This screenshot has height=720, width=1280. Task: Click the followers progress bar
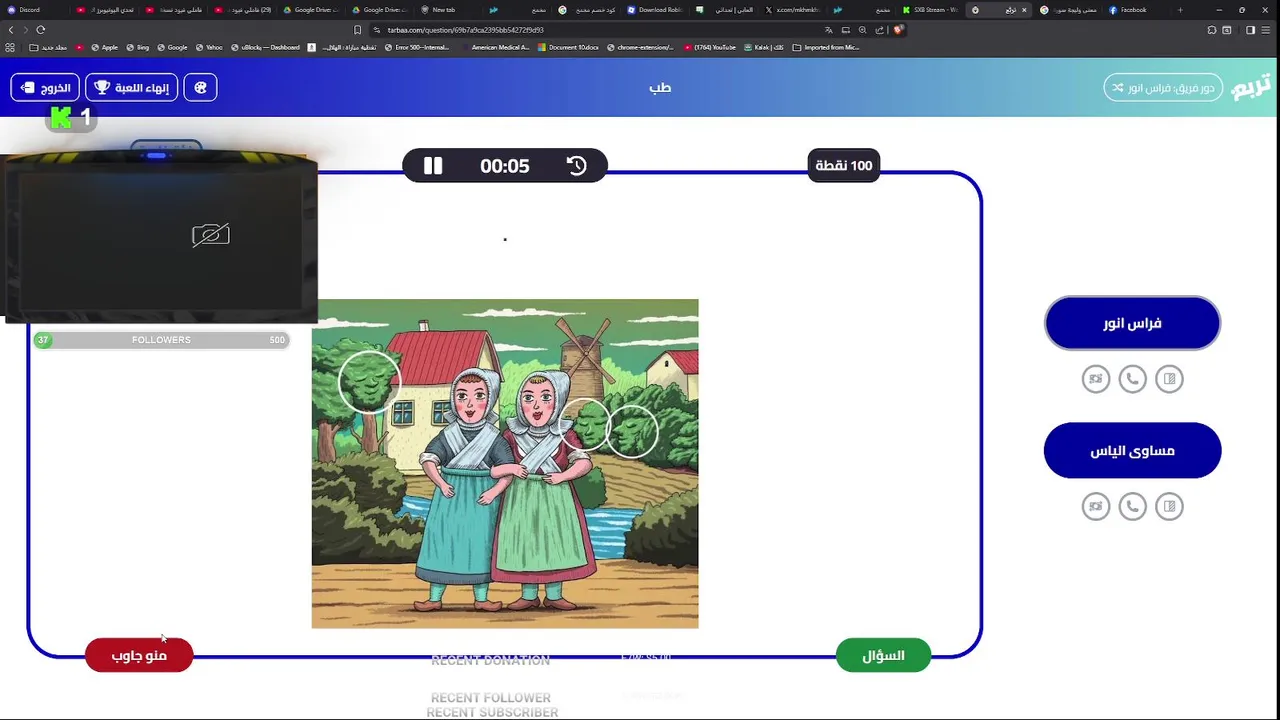161,340
